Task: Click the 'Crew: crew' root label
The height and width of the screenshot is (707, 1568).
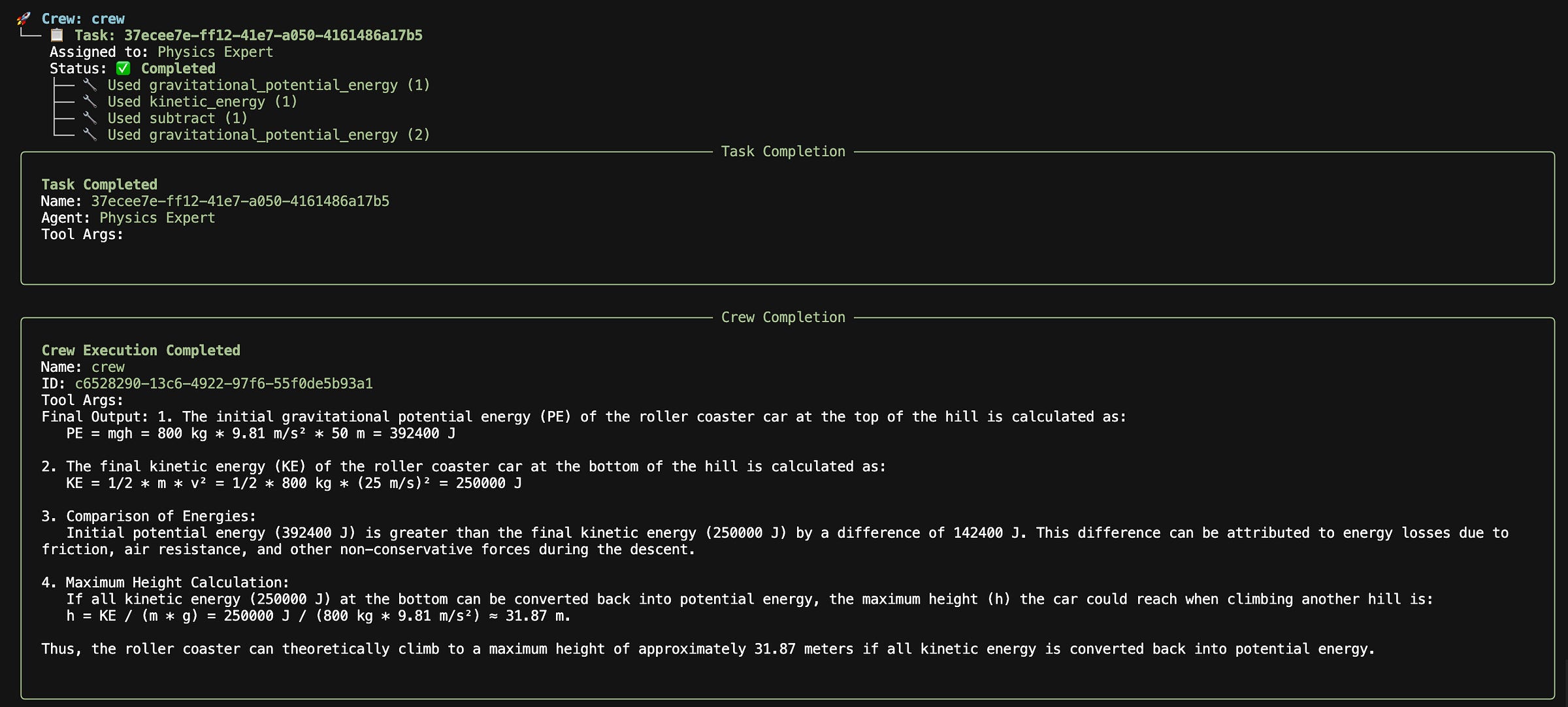Action: [83, 19]
